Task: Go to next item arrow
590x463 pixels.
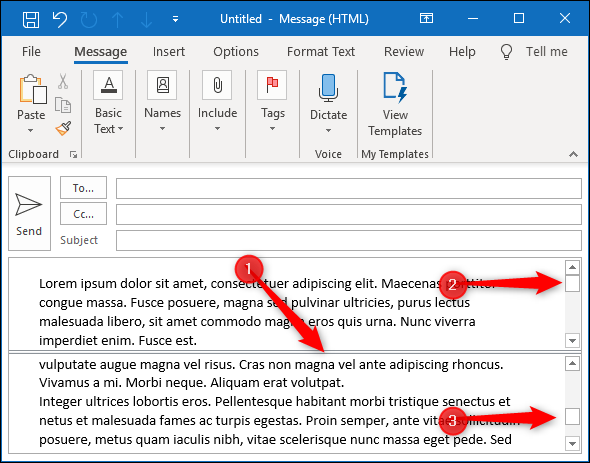Action: pos(146,19)
